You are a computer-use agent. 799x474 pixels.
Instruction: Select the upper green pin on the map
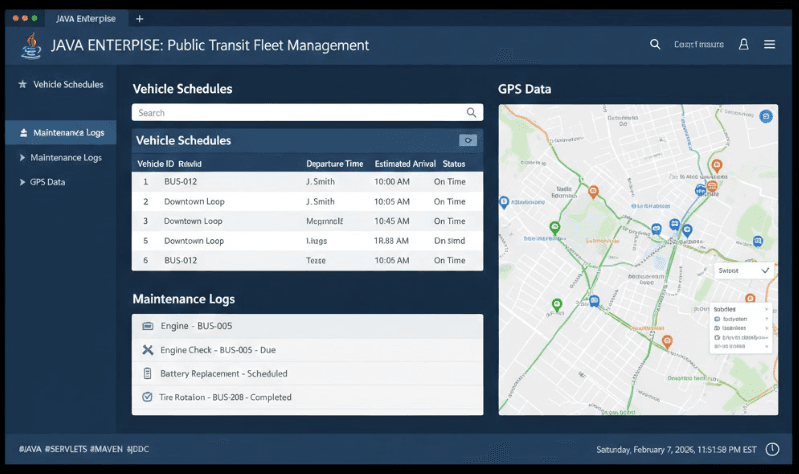(x=555, y=228)
